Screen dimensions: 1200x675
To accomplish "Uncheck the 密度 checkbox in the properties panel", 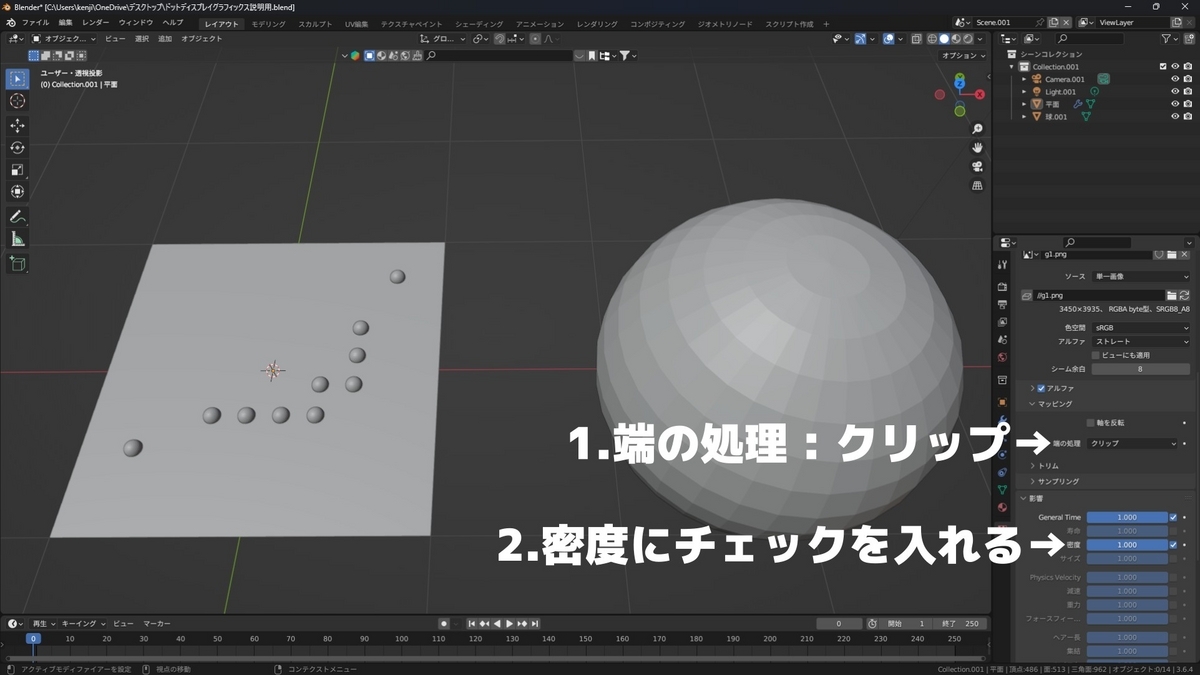I will pos(1173,545).
